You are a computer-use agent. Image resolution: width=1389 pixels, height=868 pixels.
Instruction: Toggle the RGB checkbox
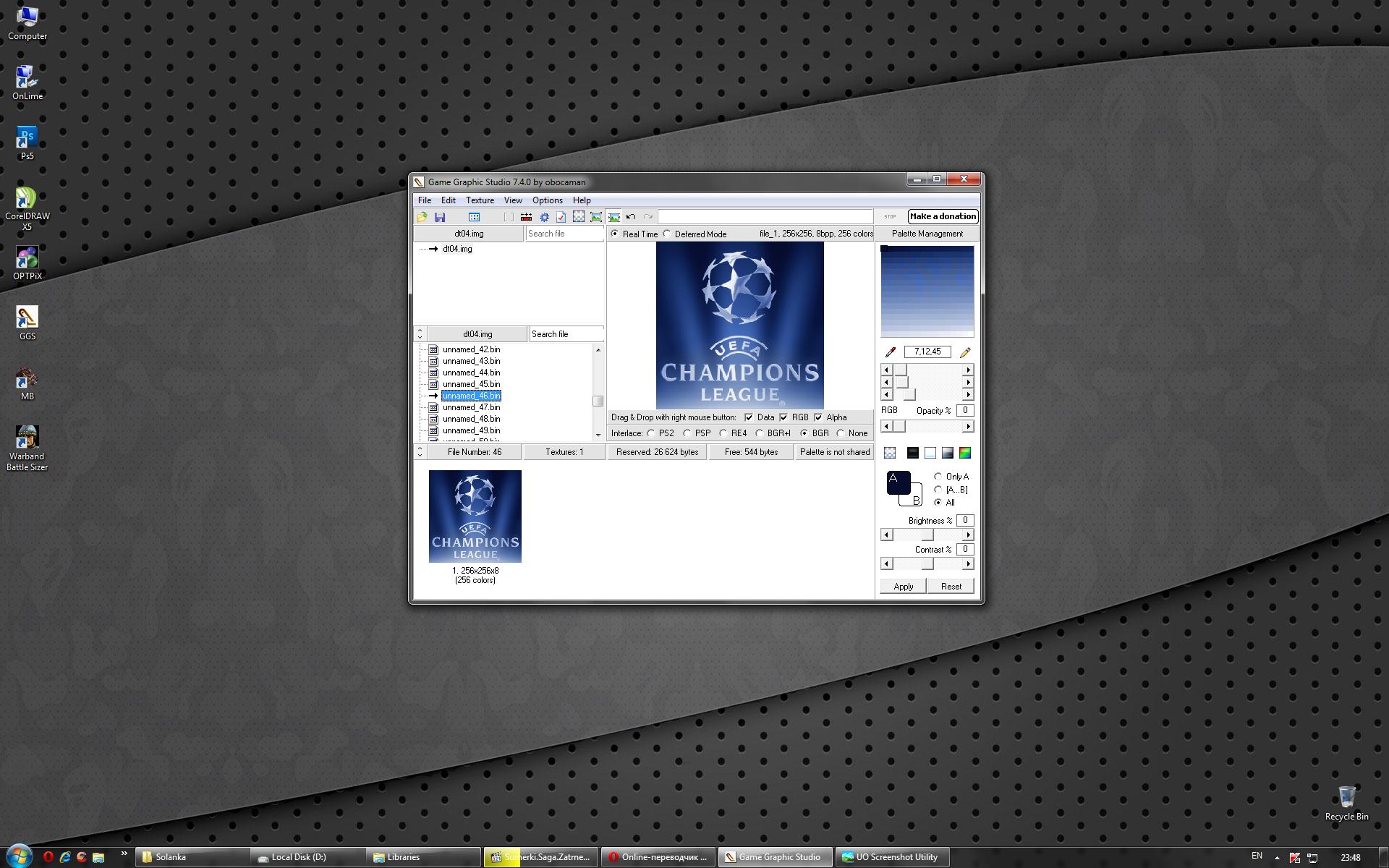pyautogui.click(x=783, y=417)
